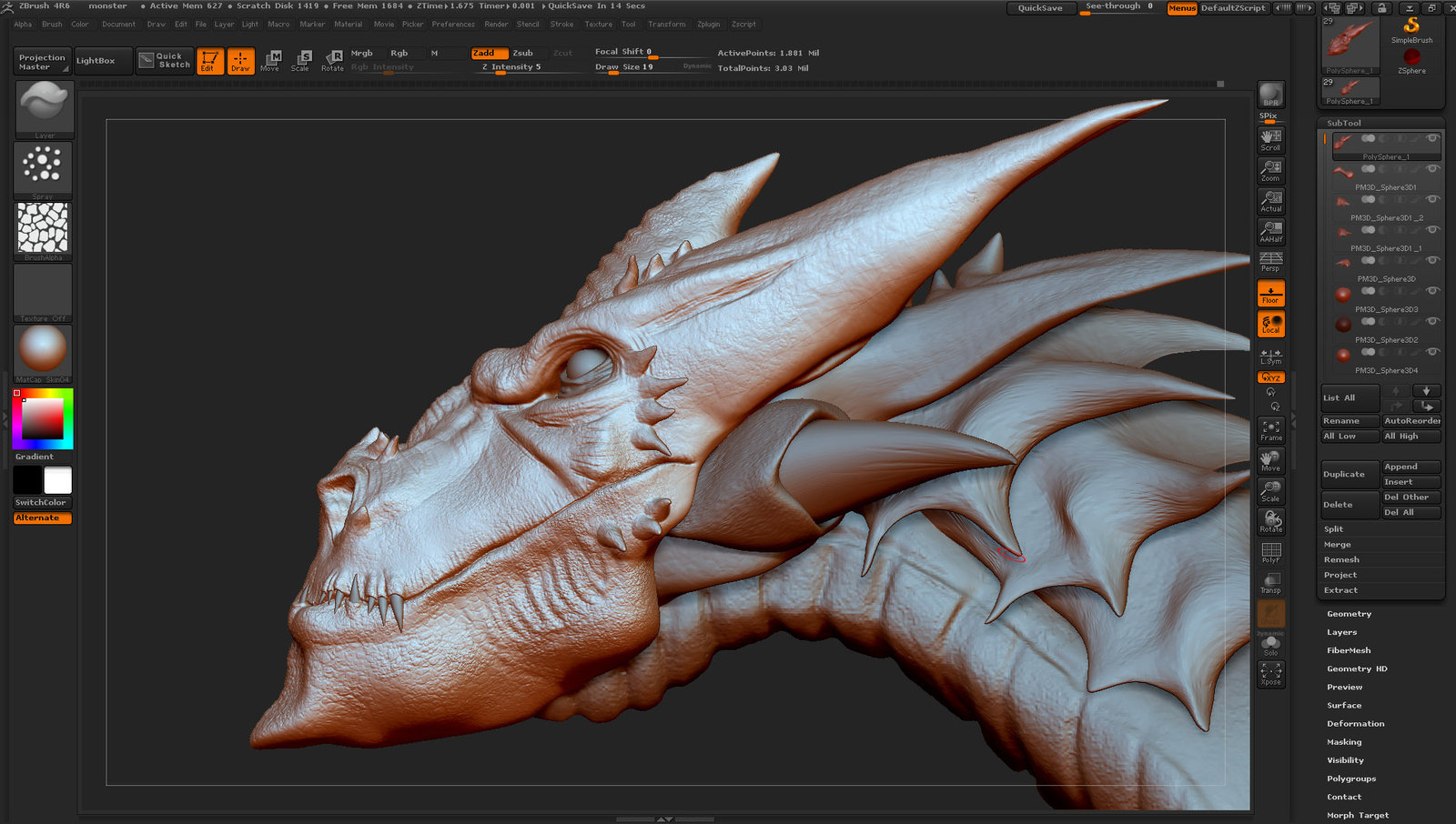This screenshot has width=1456, height=824.
Task: Activate Draw mode button
Action: click(x=240, y=61)
